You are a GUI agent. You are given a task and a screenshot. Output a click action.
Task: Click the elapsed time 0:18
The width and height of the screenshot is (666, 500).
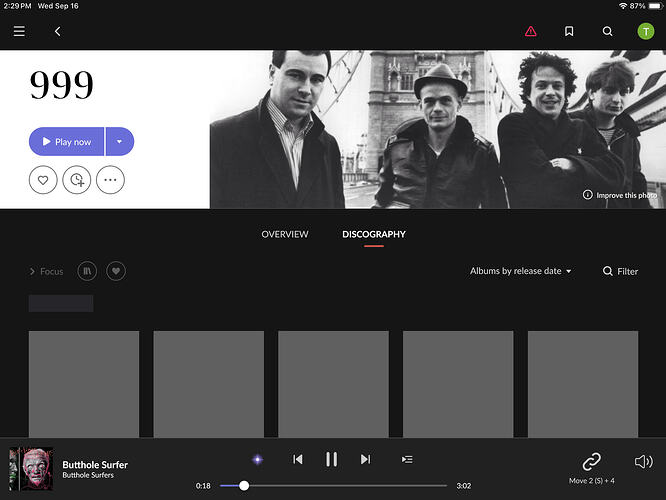point(203,486)
